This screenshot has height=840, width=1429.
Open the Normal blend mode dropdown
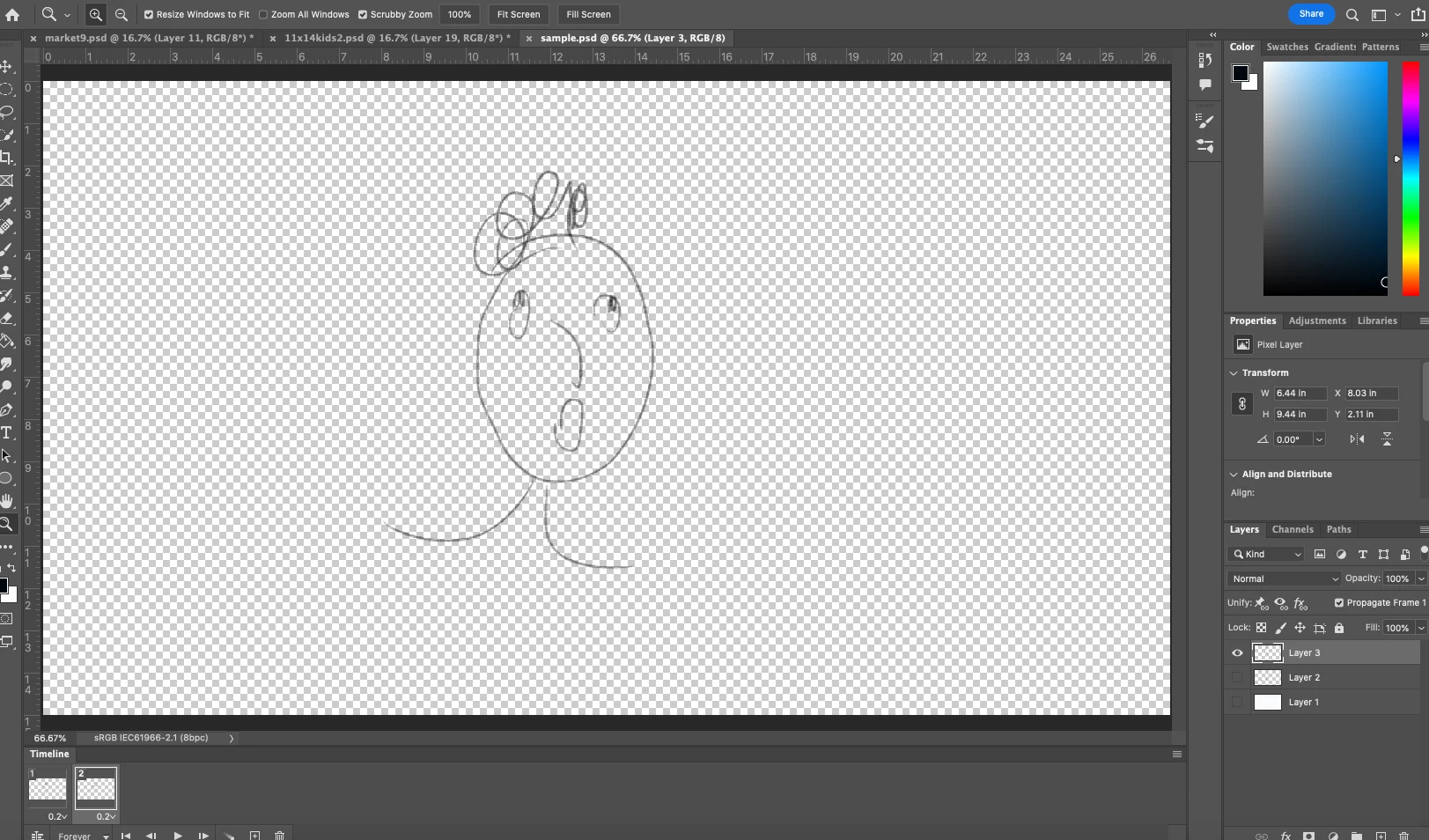1284,578
